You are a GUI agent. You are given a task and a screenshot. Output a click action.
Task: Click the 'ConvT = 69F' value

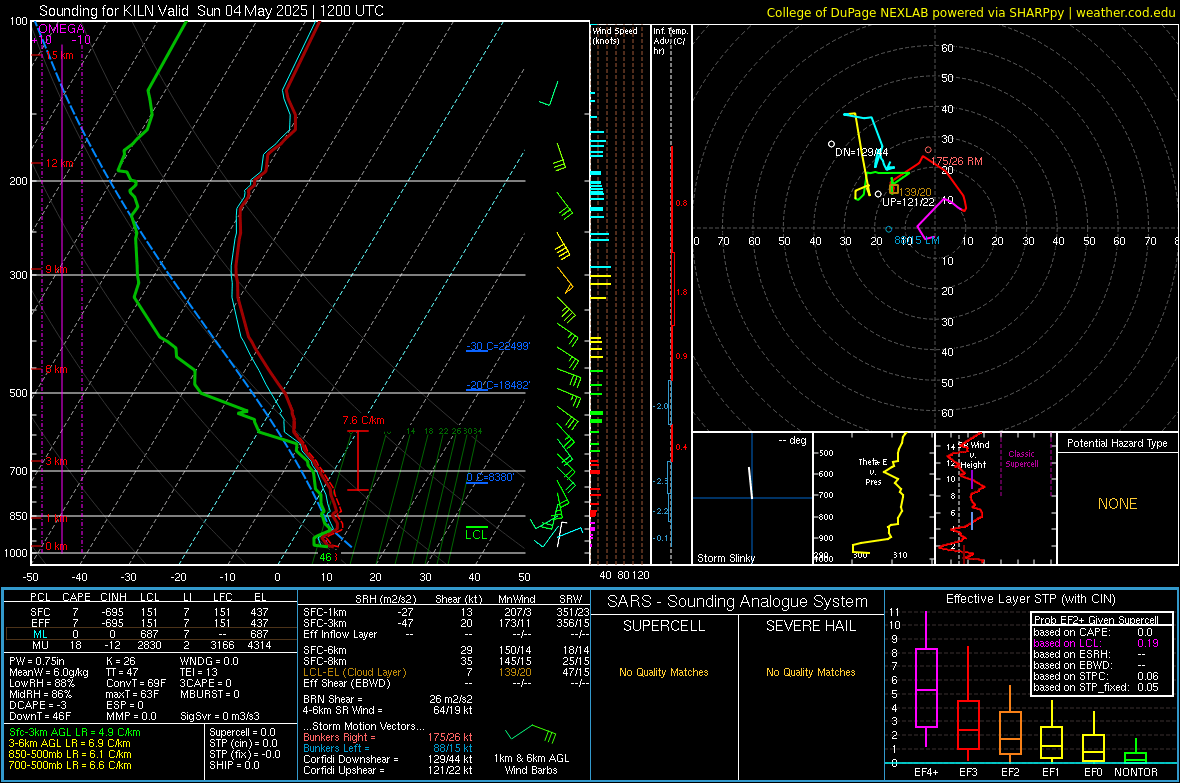click(135, 683)
